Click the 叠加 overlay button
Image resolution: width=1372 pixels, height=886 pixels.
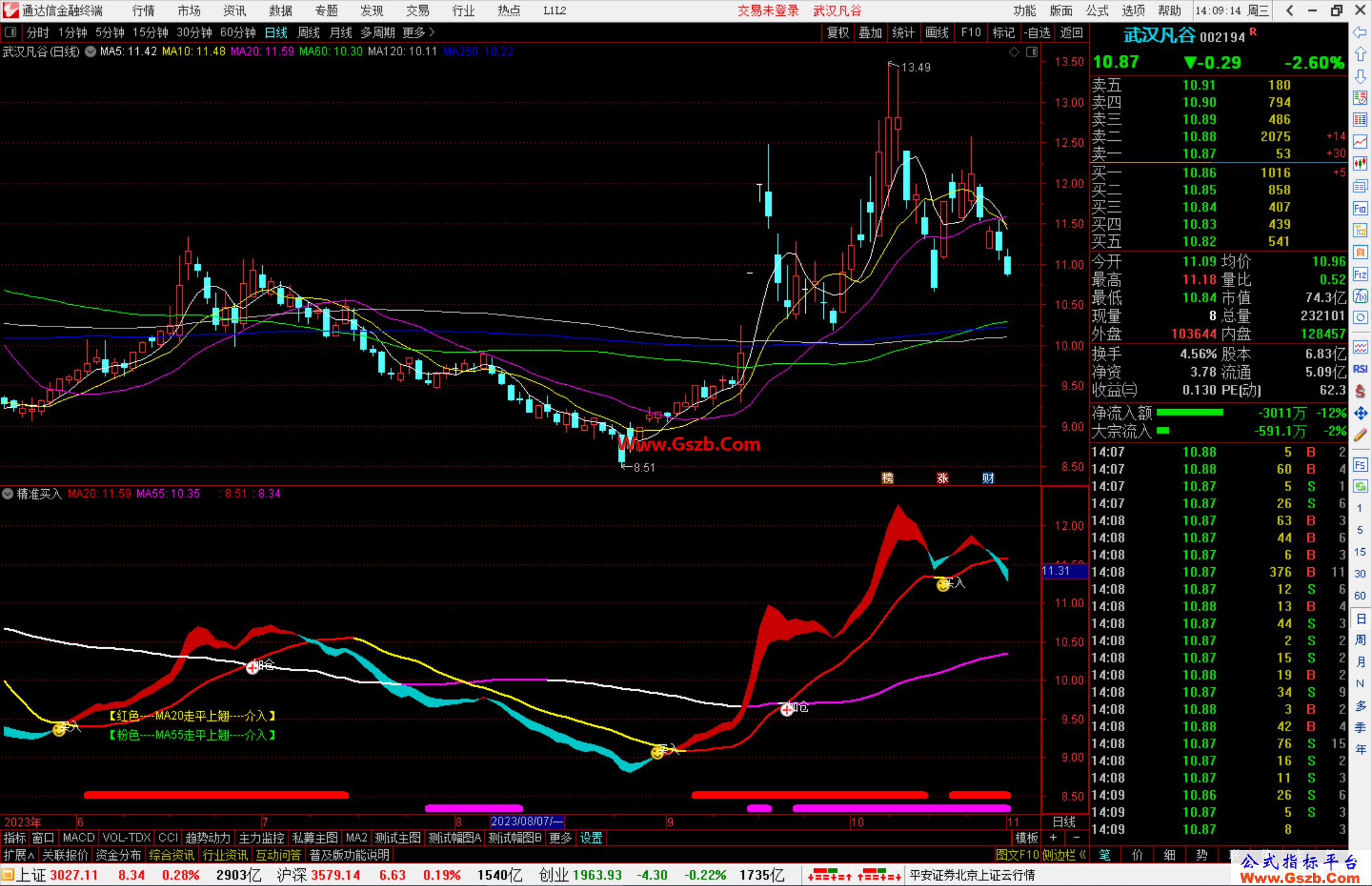pyautogui.click(x=870, y=32)
